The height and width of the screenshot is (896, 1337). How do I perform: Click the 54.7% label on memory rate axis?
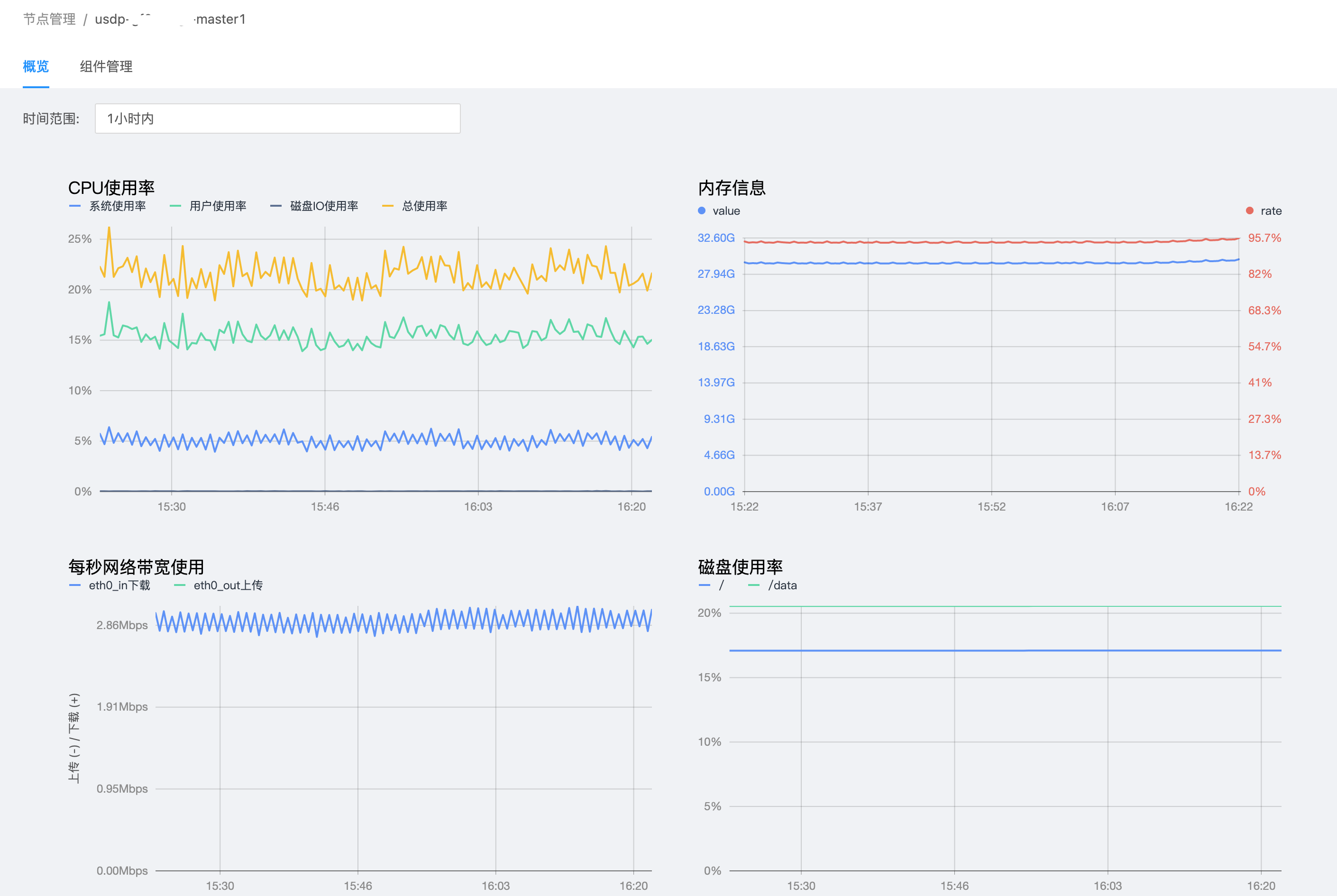click(x=1264, y=346)
